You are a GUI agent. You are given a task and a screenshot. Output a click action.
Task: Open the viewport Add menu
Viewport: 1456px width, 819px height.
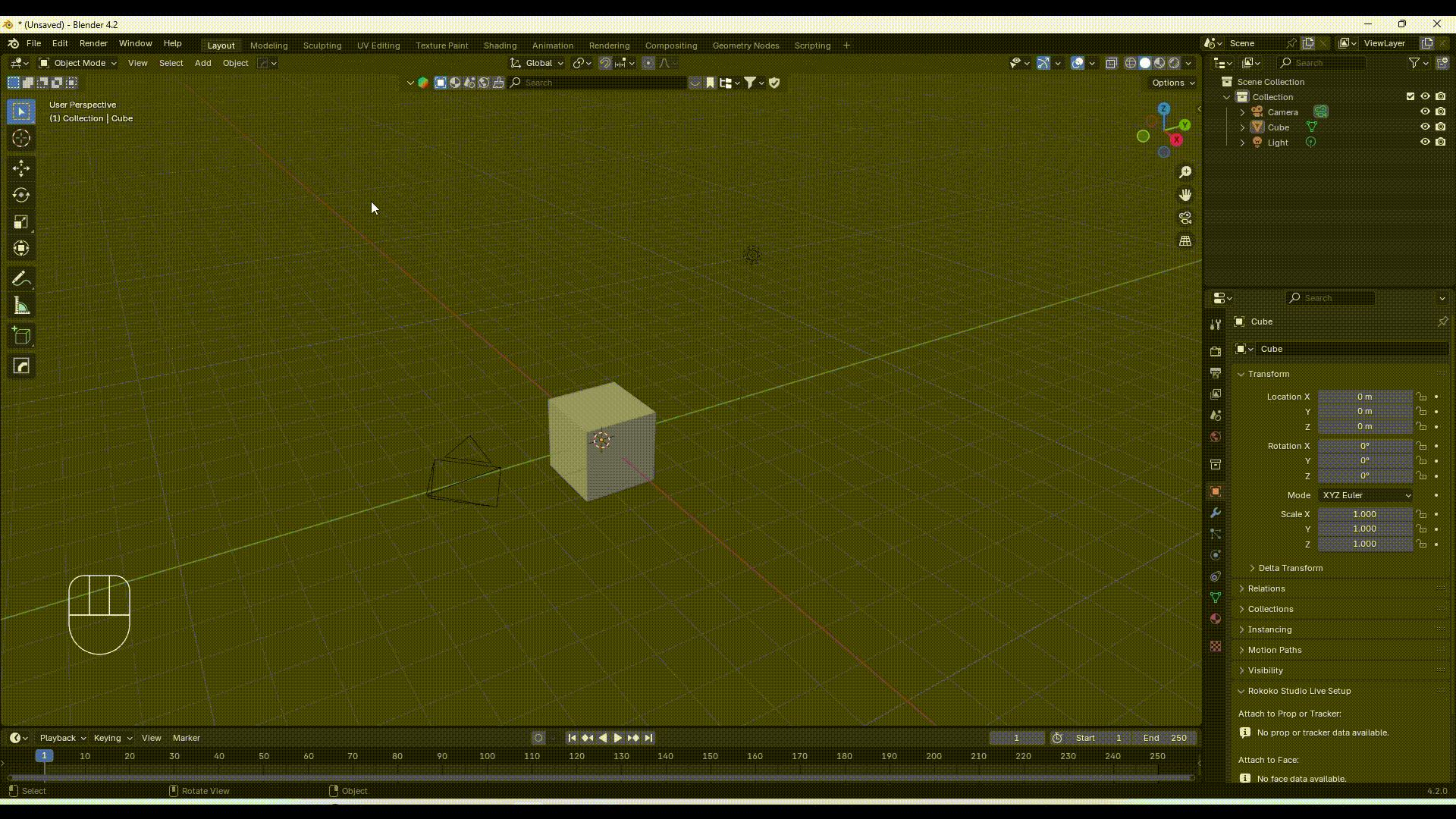tap(202, 63)
